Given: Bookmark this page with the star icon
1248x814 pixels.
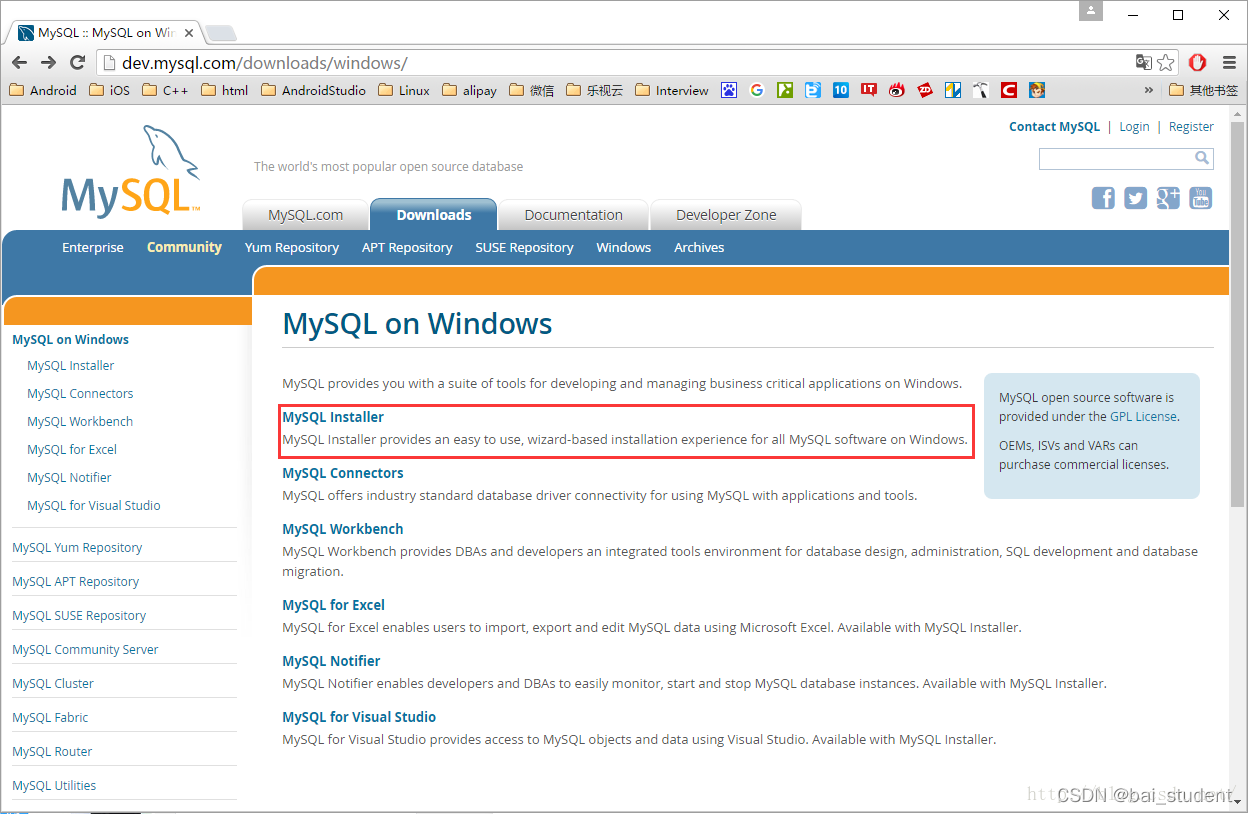Looking at the screenshot, I should pyautogui.click(x=1166, y=62).
